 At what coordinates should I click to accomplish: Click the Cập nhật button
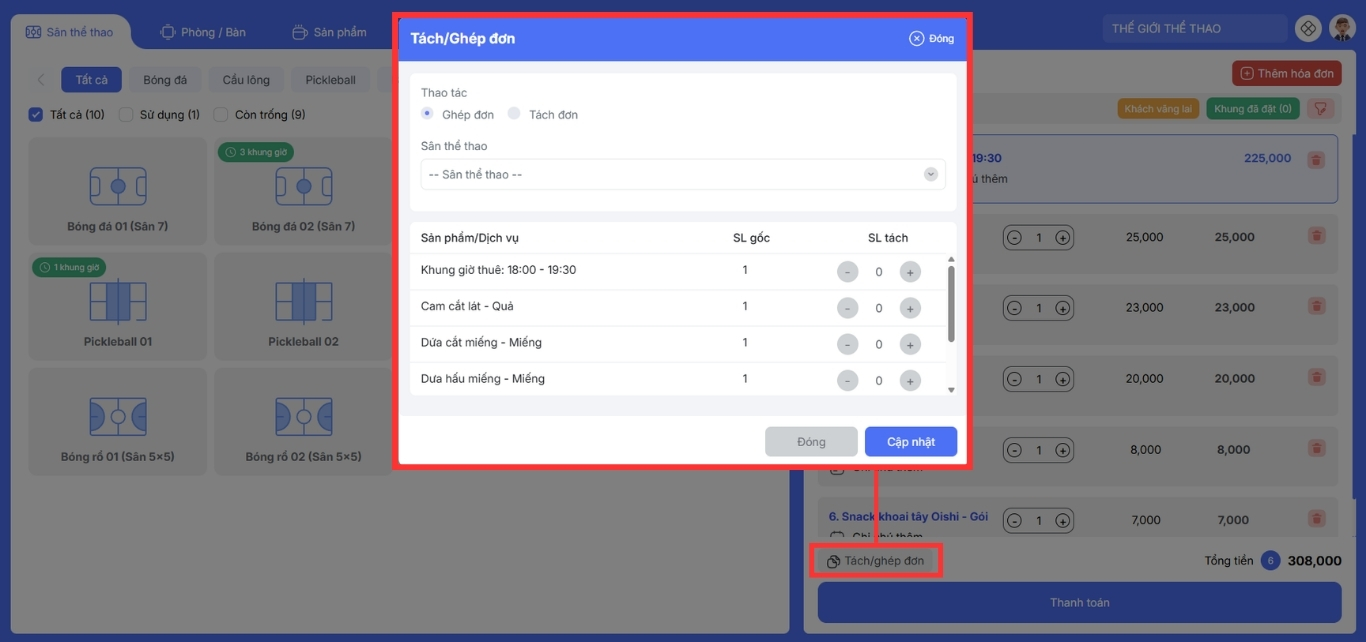coord(910,442)
